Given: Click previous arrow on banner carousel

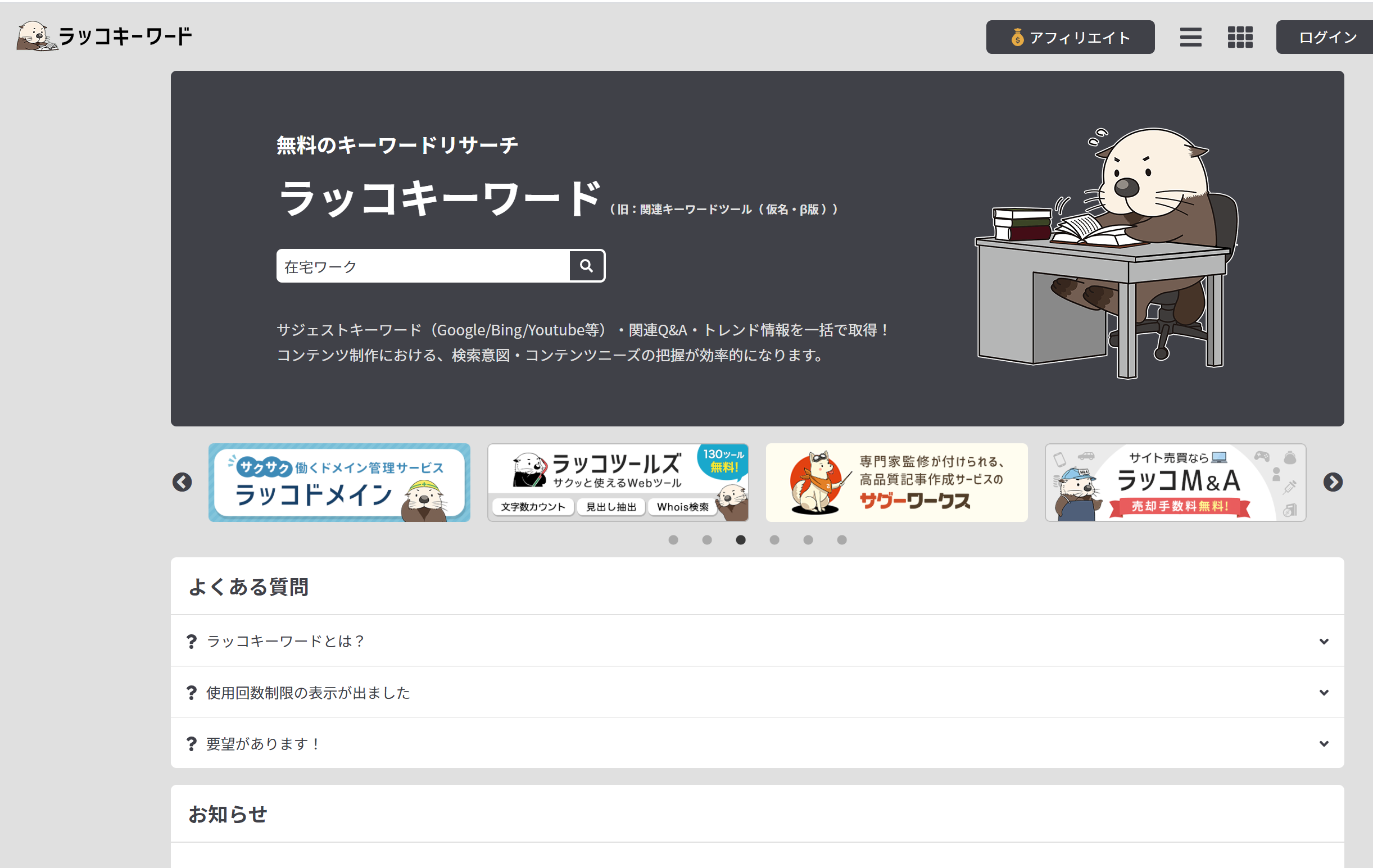Looking at the screenshot, I should pyautogui.click(x=182, y=482).
